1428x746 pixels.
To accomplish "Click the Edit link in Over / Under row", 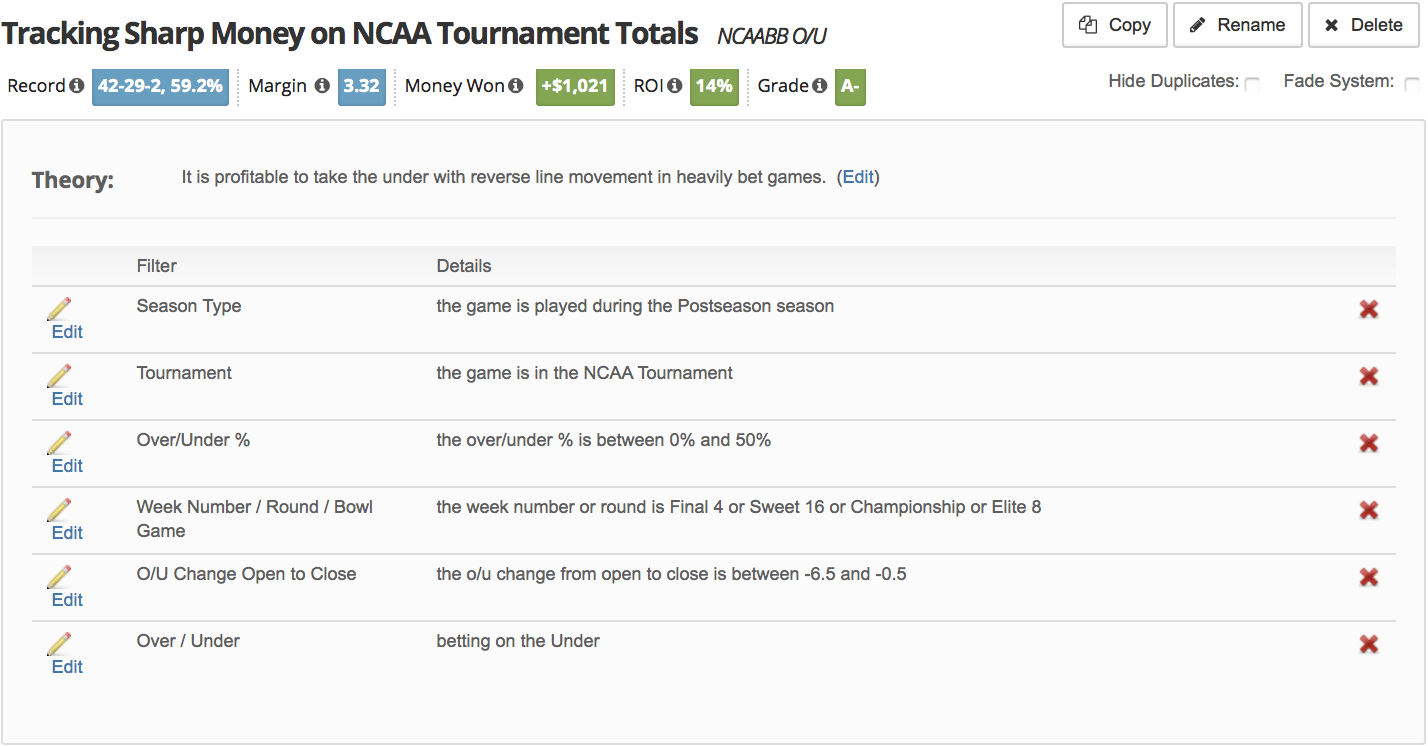I will (67, 667).
